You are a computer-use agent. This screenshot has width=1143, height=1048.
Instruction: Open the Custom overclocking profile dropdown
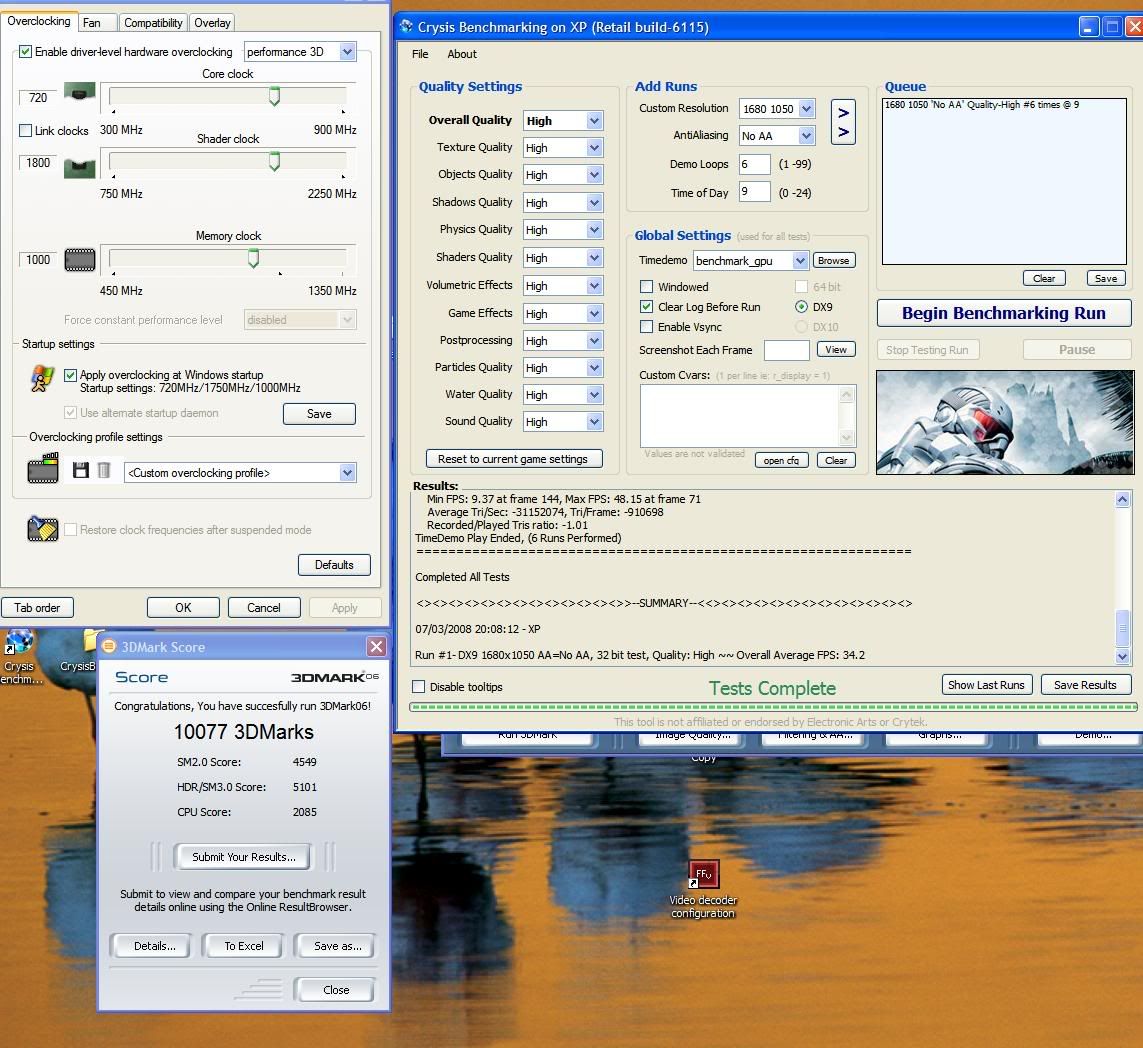pyautogui.click(x=240, y=473)
